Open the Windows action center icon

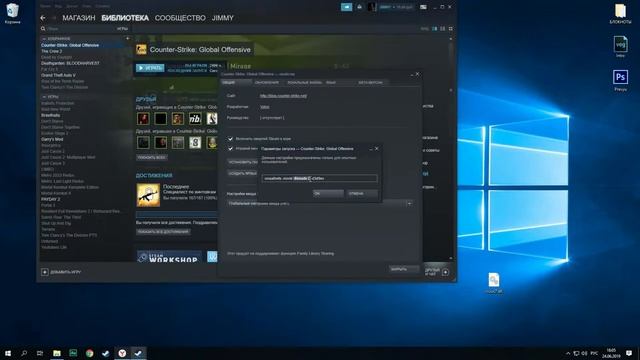click(x=629, y=353)
